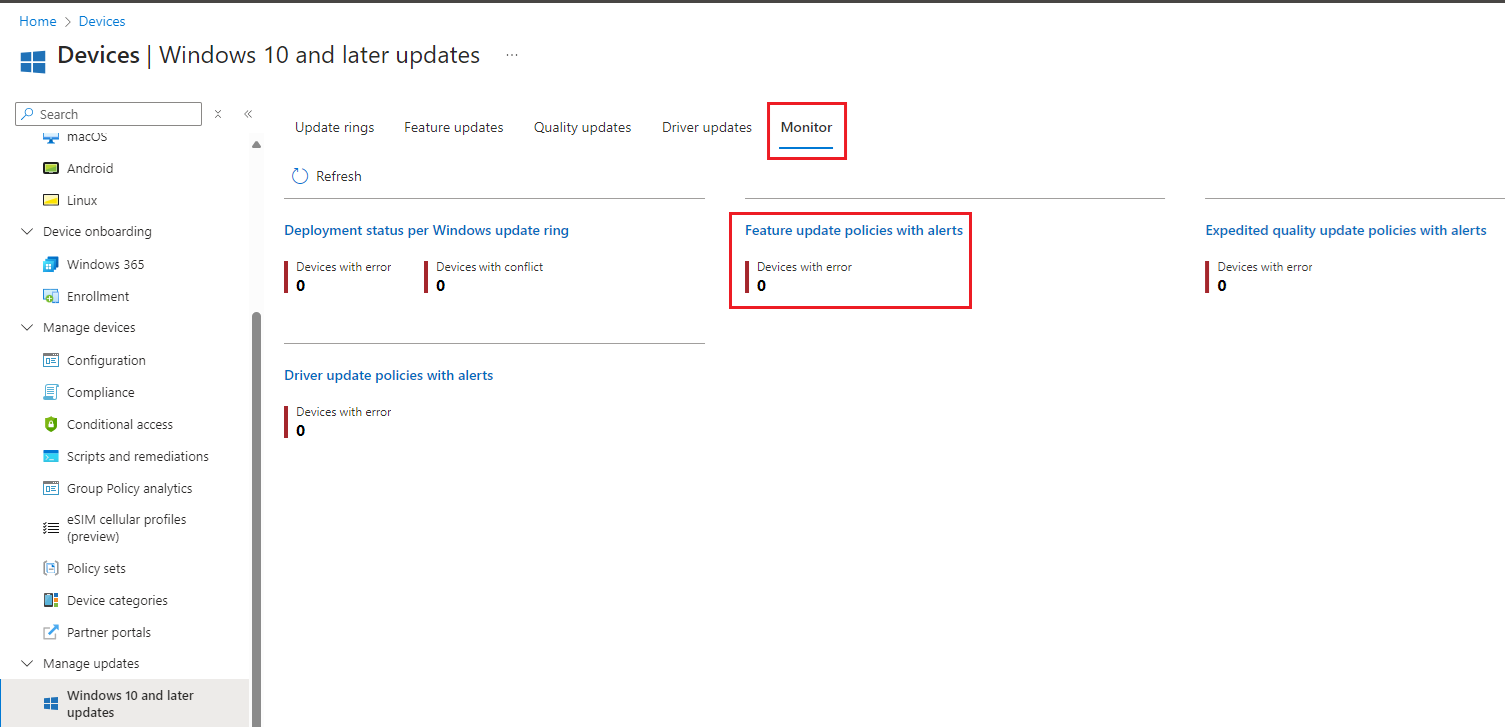Open Android in the sidebar

click(90, 168)
